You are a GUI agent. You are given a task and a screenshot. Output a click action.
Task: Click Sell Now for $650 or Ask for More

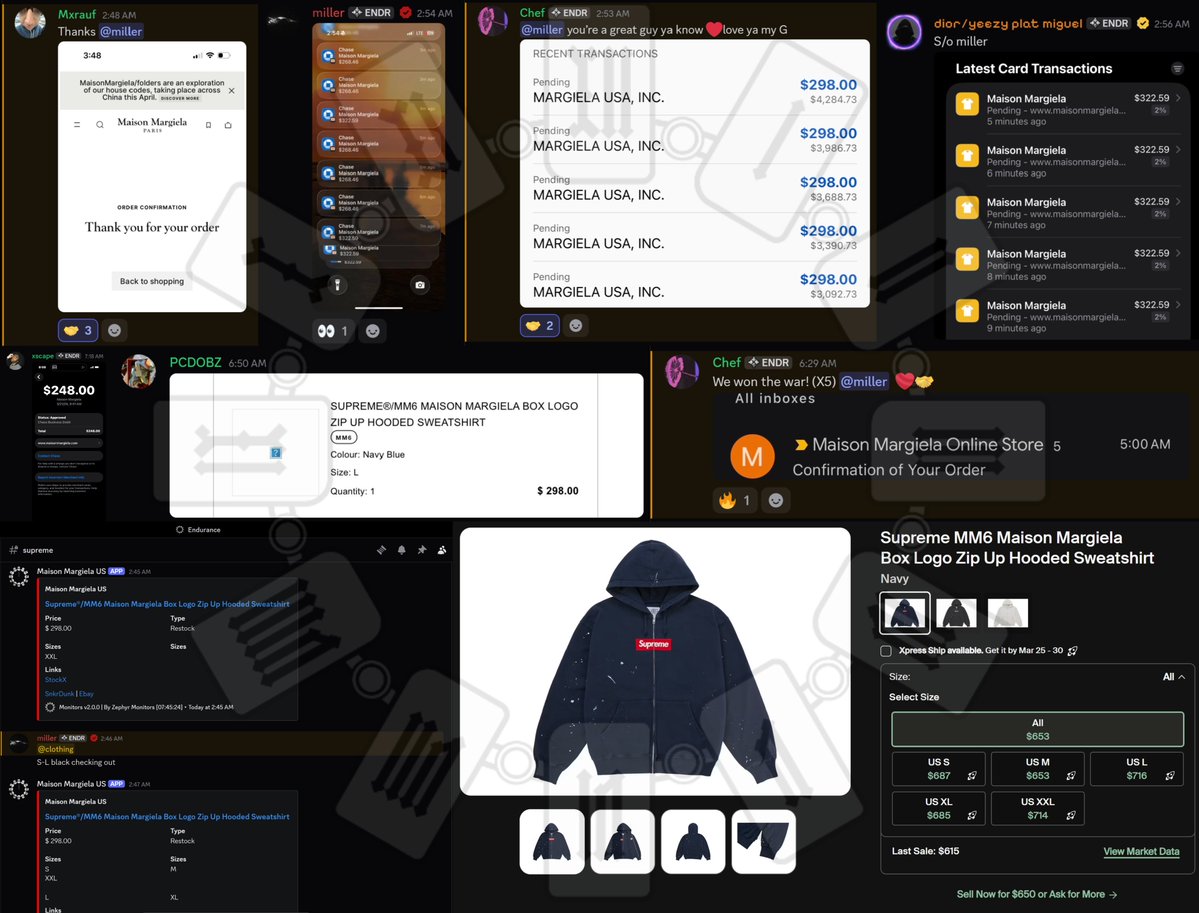point(1036,894)
